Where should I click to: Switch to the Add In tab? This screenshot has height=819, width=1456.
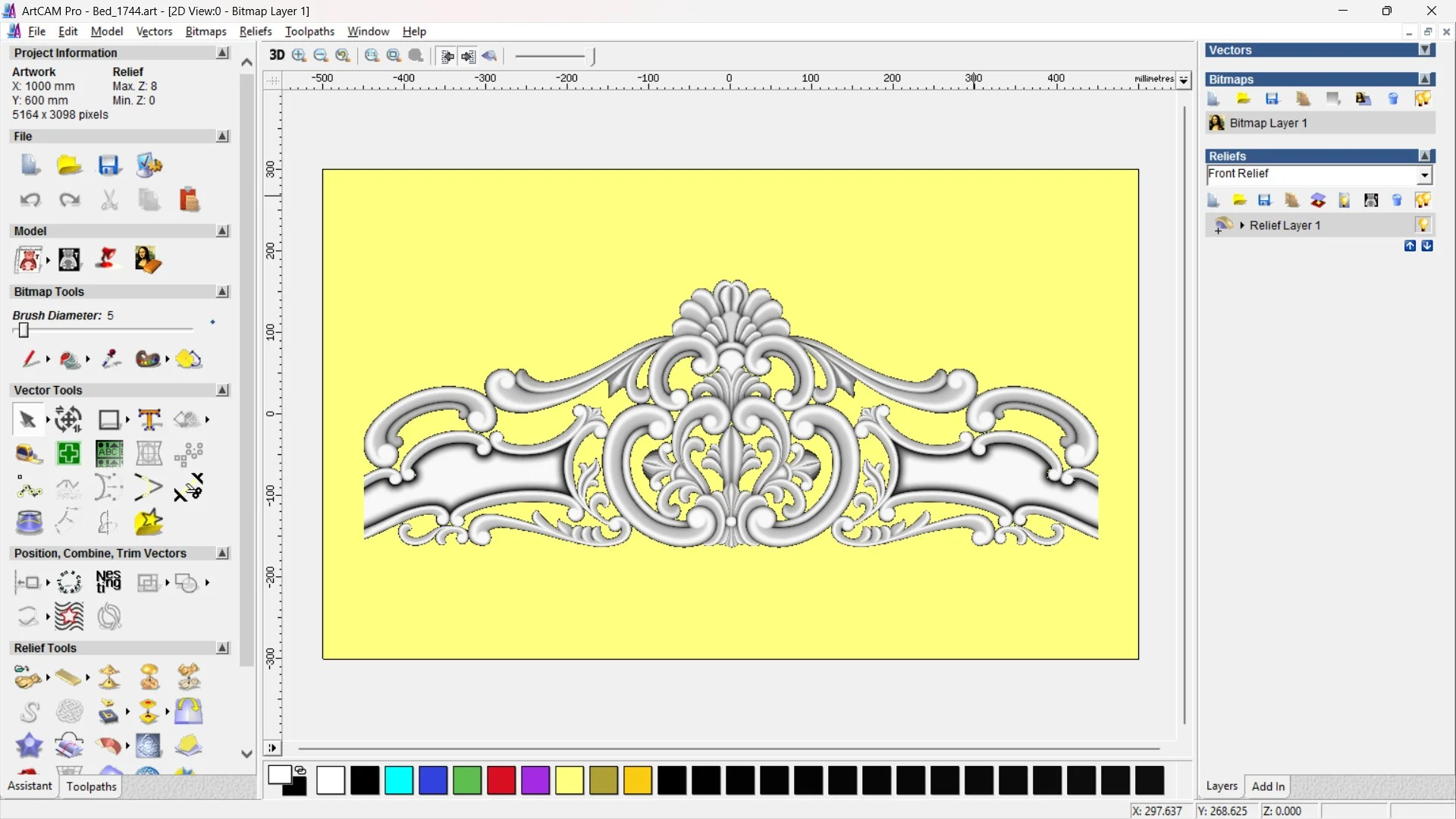pyautogui.click(x=1268, y=786)
